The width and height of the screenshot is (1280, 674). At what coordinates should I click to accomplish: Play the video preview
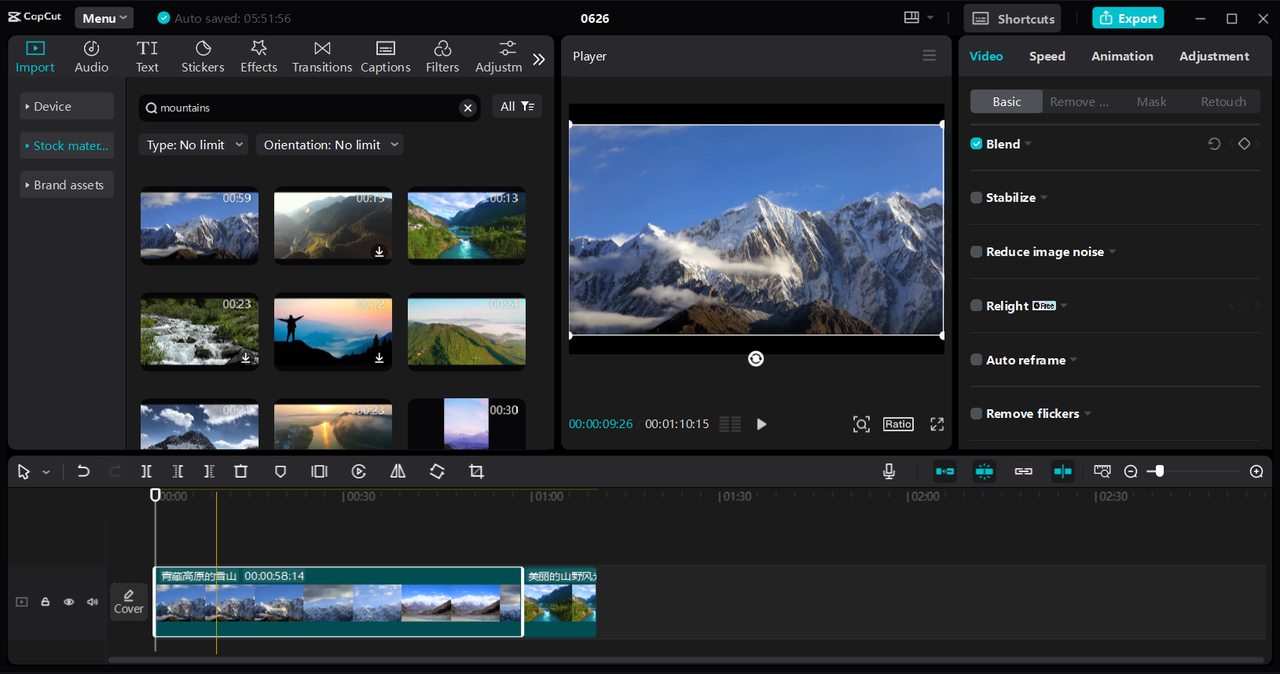(x=761, y=424)
